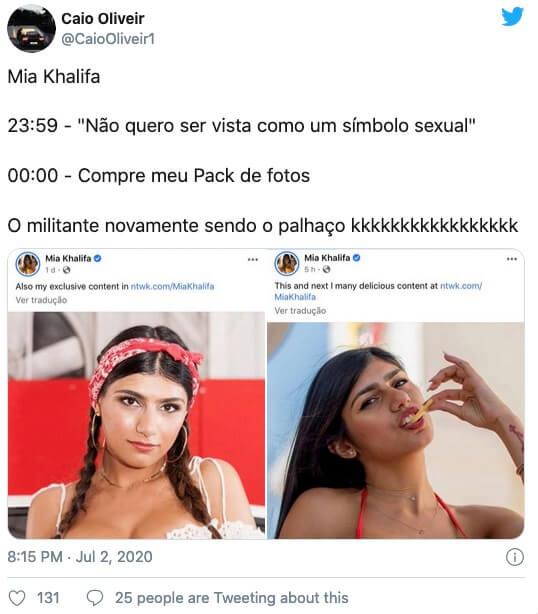
Task: Click the Twitter bird logo
Action: (512, 16)
